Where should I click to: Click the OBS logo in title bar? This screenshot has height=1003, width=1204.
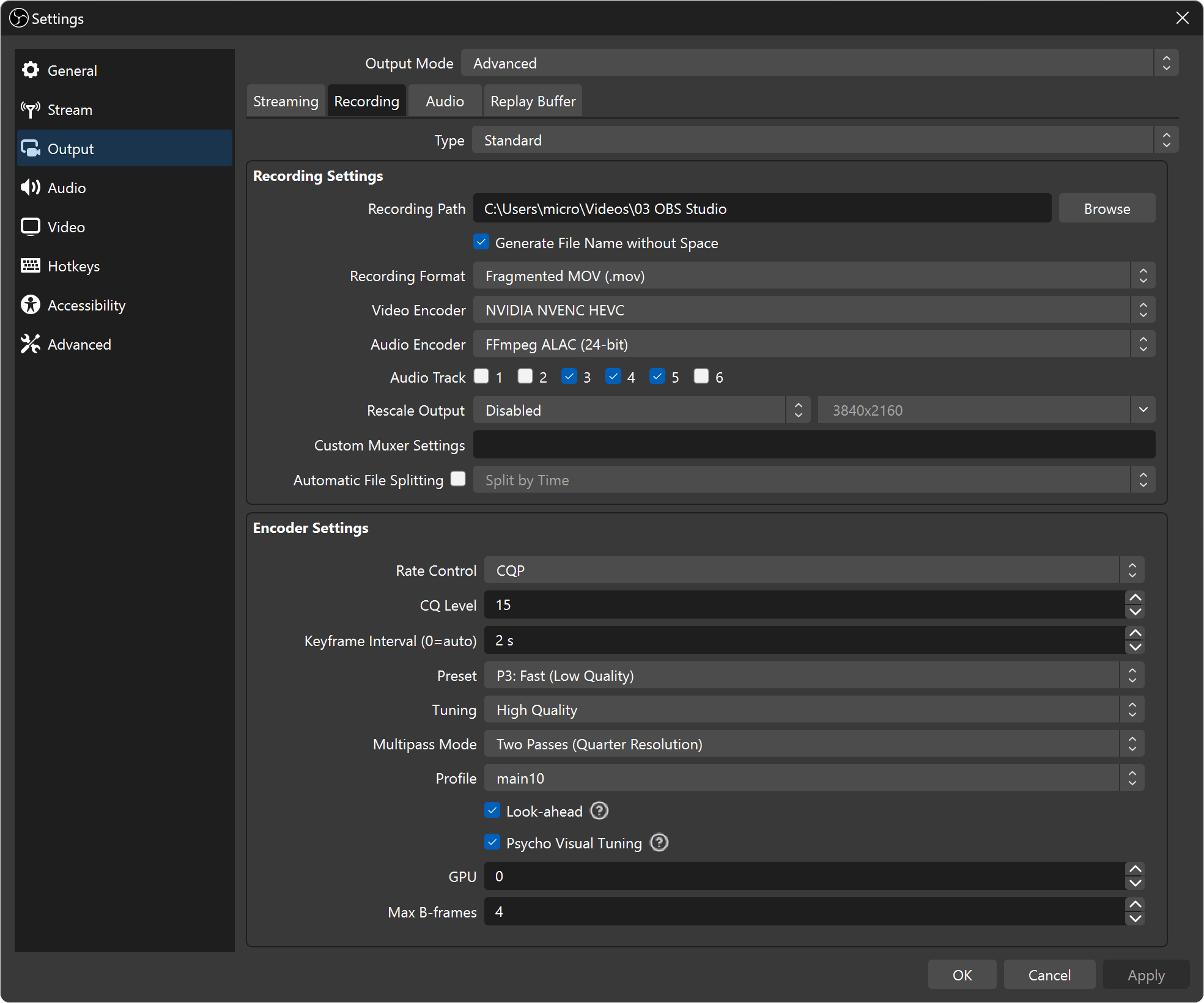point(18,18)
